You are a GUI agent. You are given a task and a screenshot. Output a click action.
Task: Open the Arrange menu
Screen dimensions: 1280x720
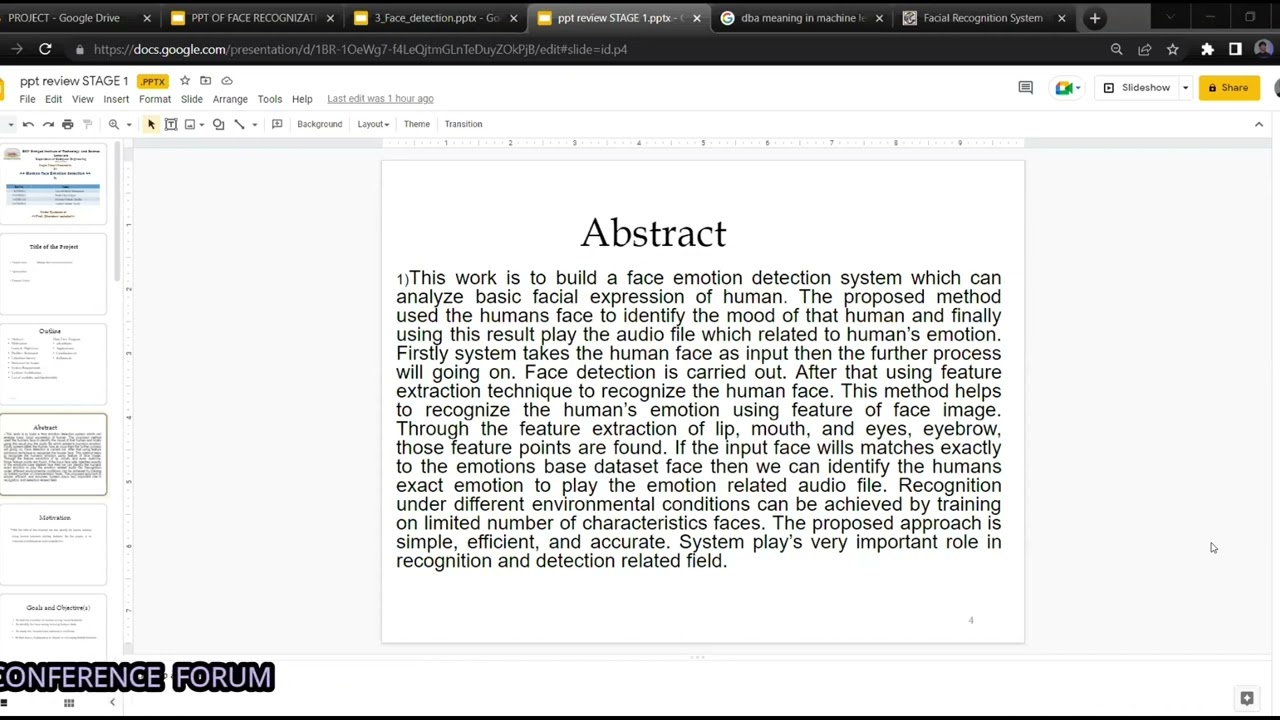click(x=230, y=99)
